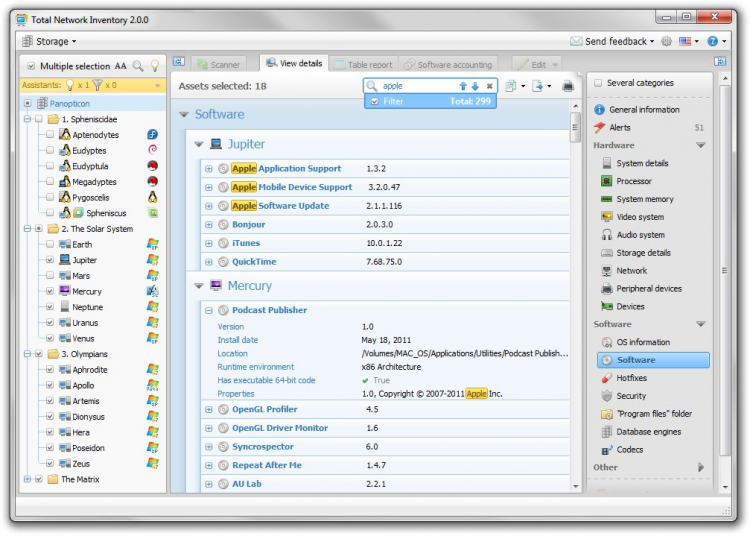Open the Processor hardware category

pos(634,181)
